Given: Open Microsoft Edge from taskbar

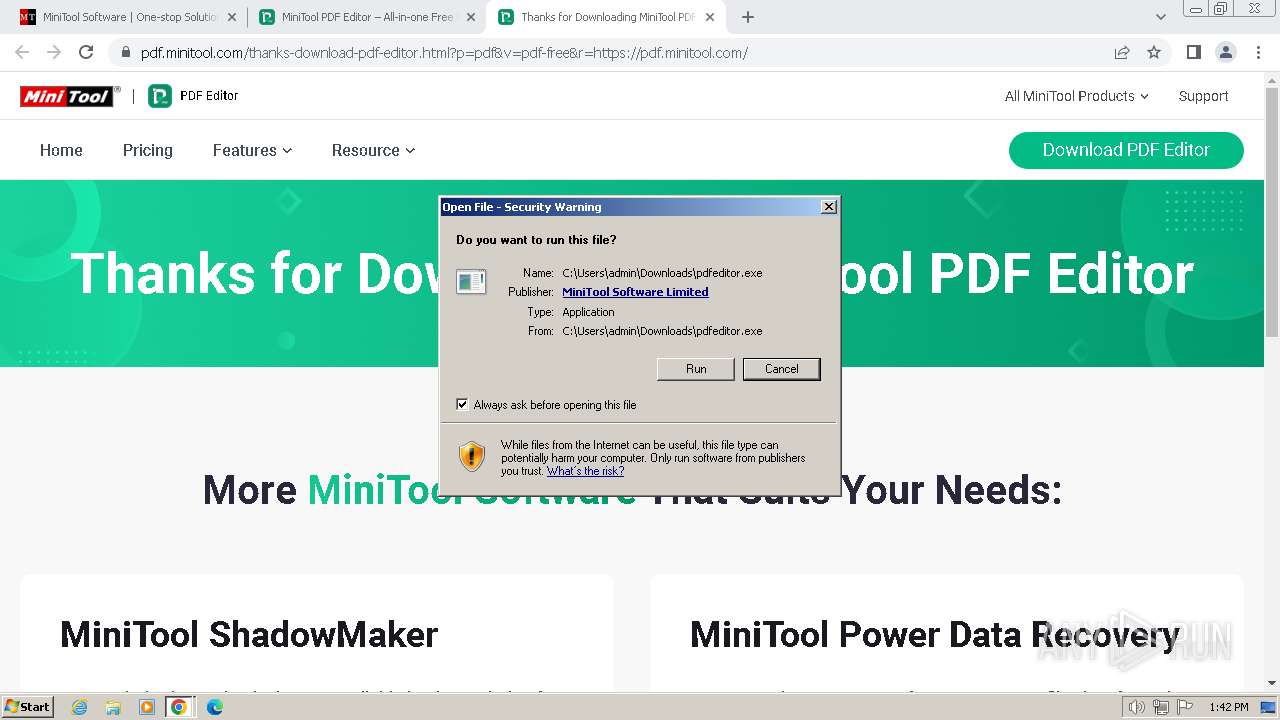Looking at the screenshot, I should coord(214,707).
